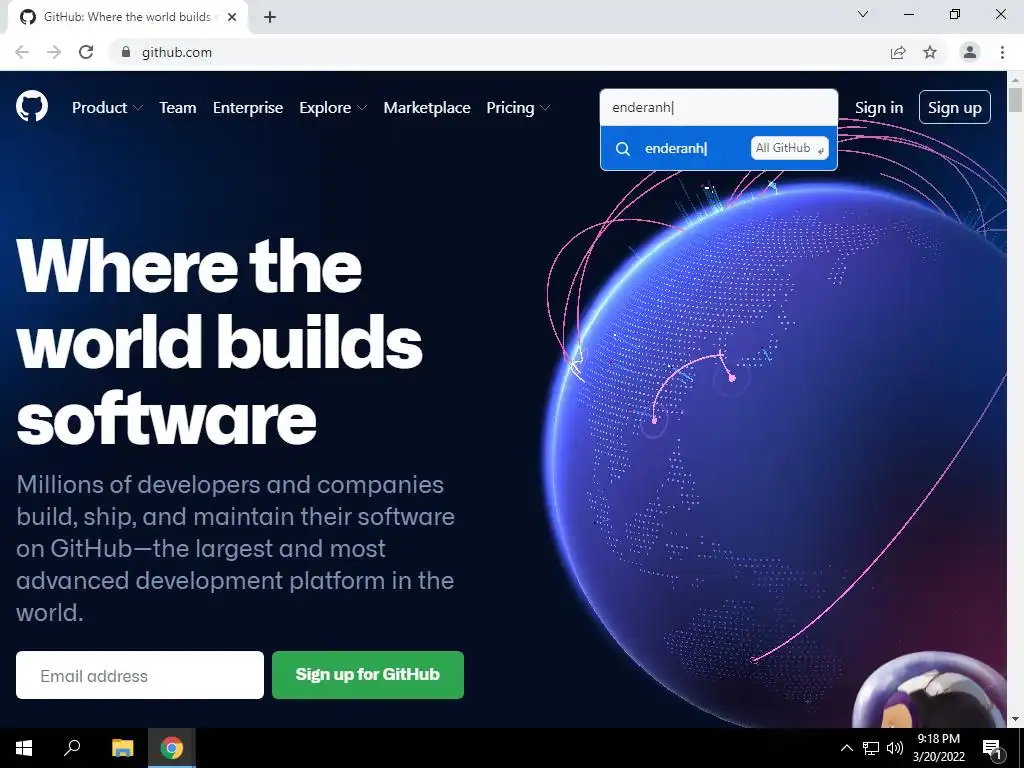Click the astronaut mascot image
The height and width of the screenshot is (768, 1024).
(x=928, y=691)
